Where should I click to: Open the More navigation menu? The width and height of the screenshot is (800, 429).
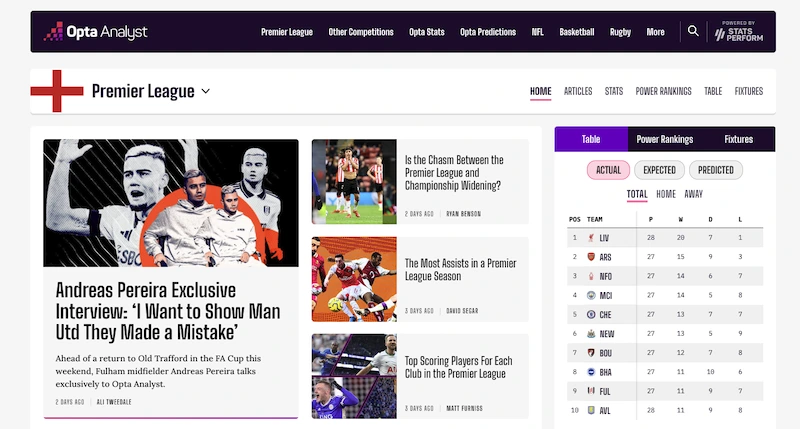655,32
